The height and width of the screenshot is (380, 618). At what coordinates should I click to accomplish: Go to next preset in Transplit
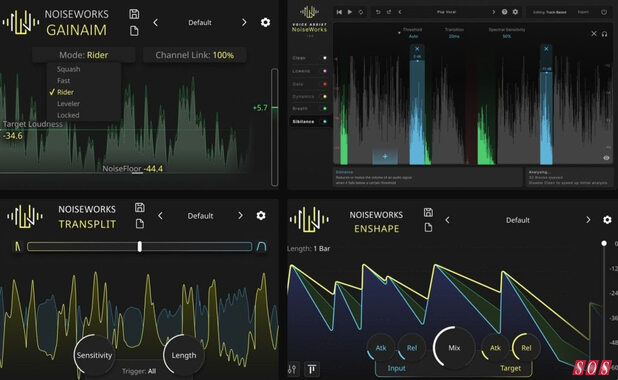click(x=240, y=216)
